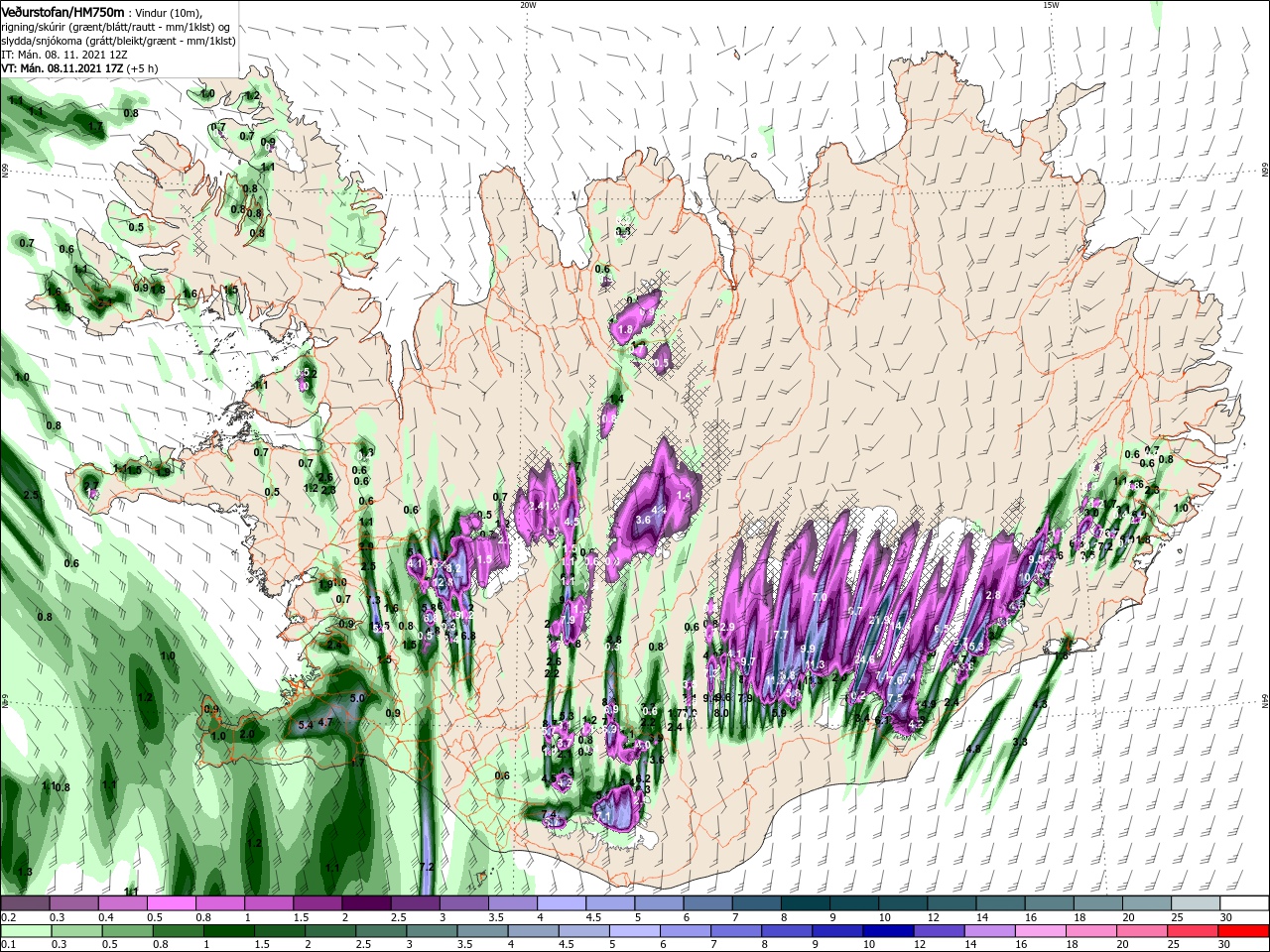Click the 'VT: Mán. 08.11.2021 17Z' valid time

click(x=63, y=68)
